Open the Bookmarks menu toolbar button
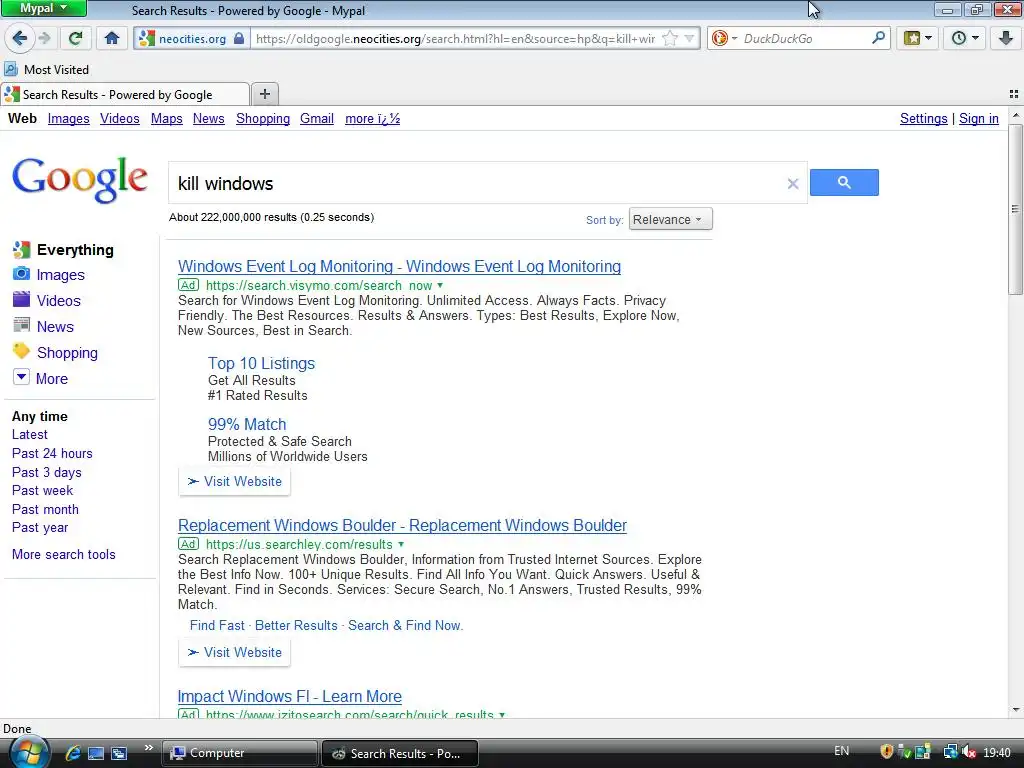Viewport: 1024px width, 768px height. coord(917,39)
